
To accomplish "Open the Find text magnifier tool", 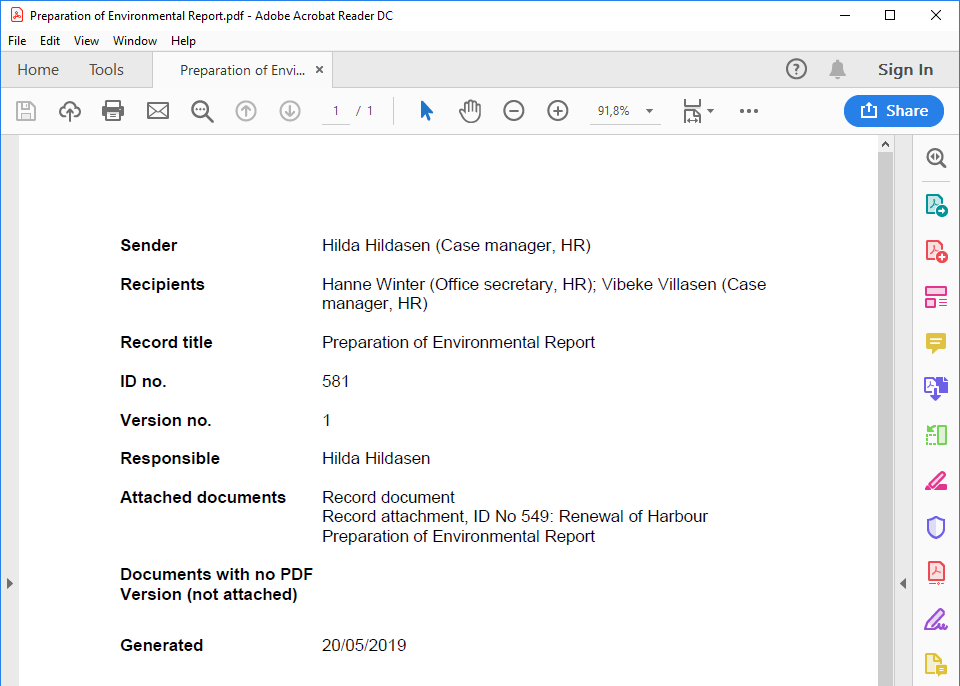I will pos(202,111).
